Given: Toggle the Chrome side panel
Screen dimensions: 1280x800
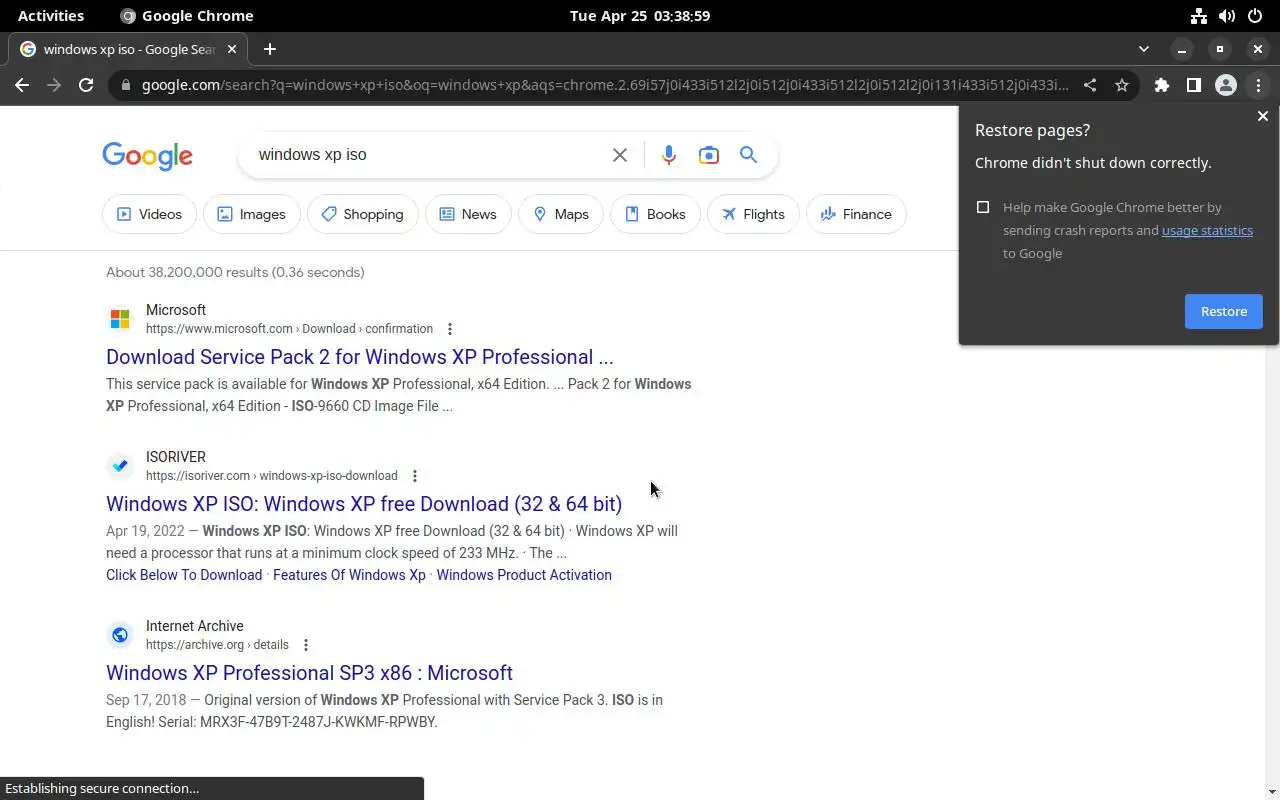Looking at the screenshot, I should pyautogui.click(x=1193, y=85).
